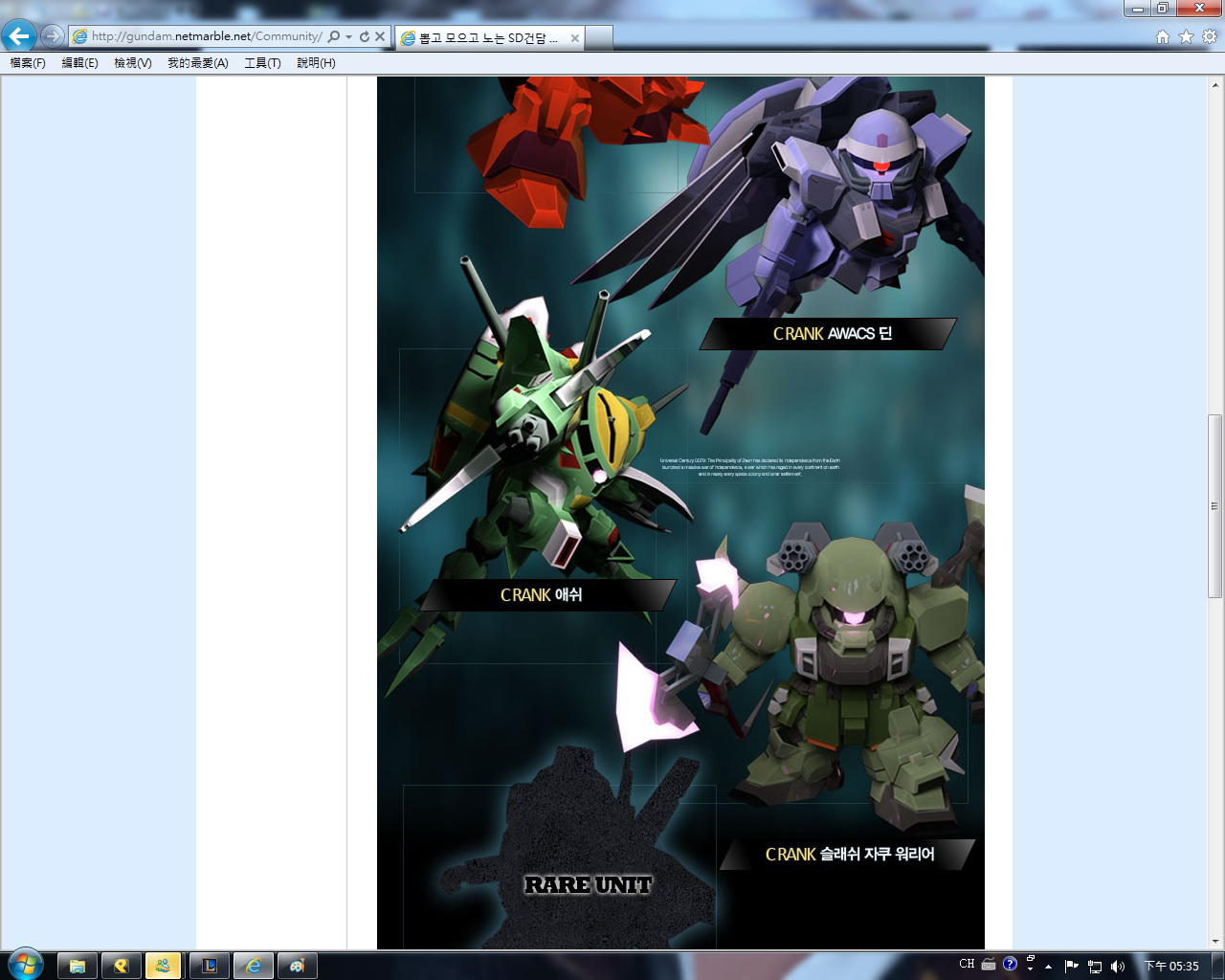Focus the gundam.netmarble.net address field
Viewport: 1225px width, 980px height.
coord(206,36)
